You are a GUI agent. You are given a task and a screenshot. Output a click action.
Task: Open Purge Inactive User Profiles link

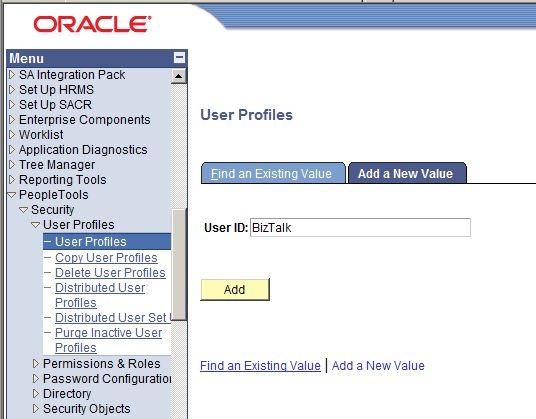[108, 340]
